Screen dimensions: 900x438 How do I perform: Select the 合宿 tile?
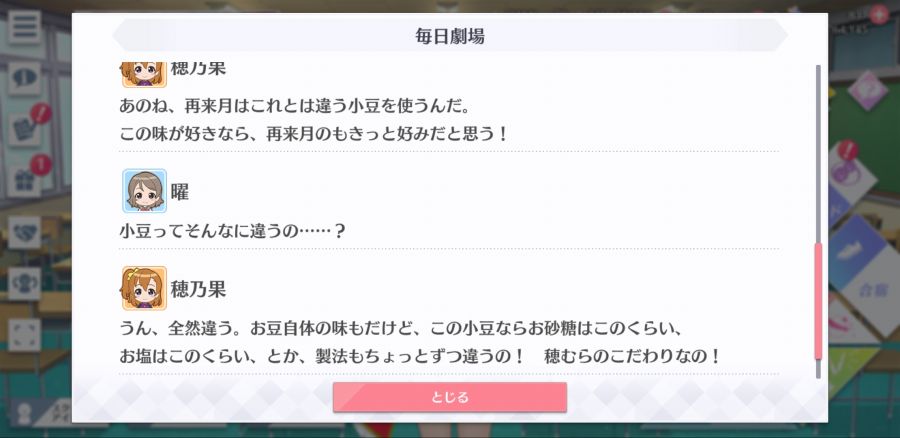[875, 290]
